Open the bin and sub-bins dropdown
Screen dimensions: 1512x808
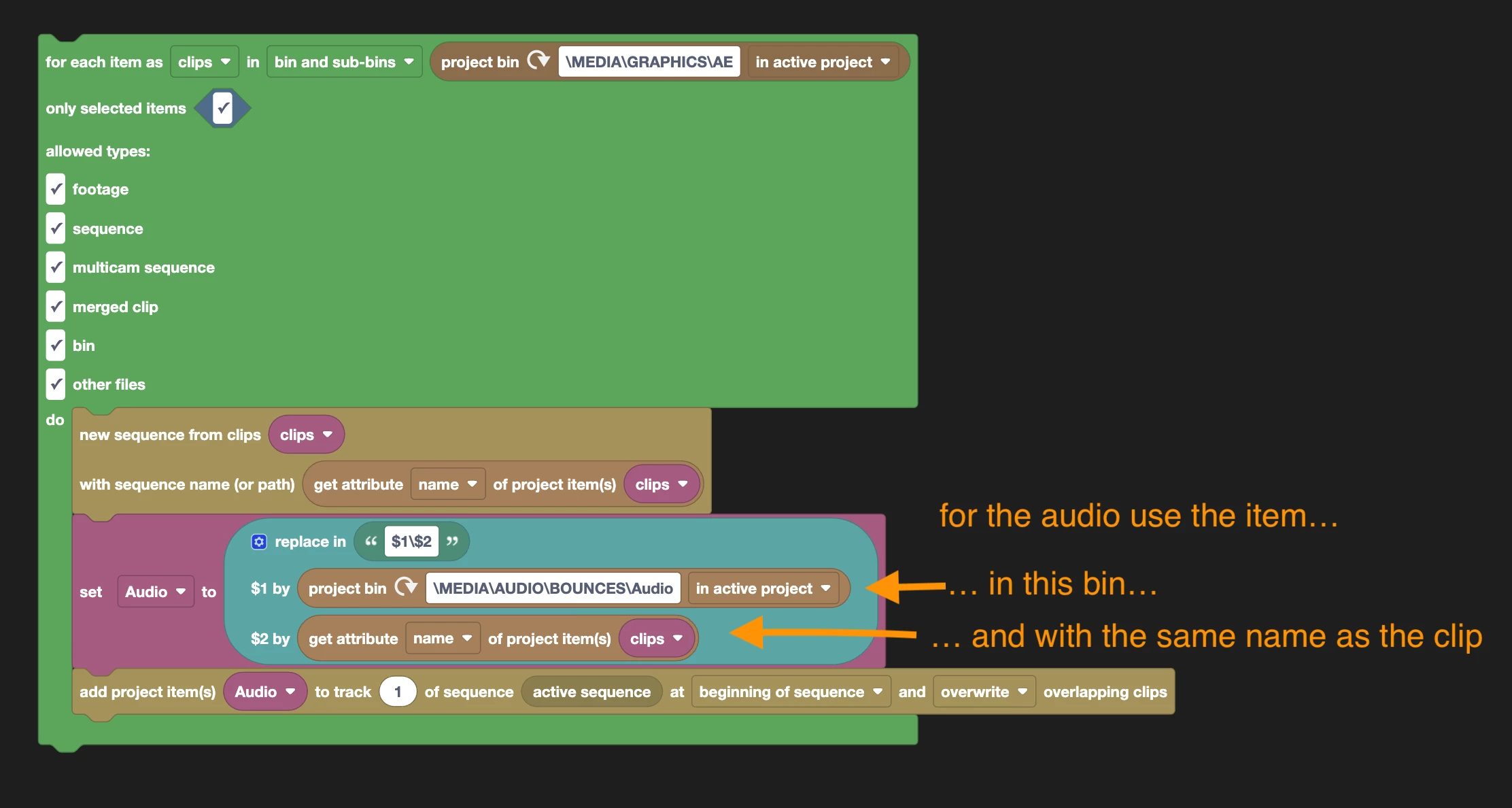[x=344, y=62]
